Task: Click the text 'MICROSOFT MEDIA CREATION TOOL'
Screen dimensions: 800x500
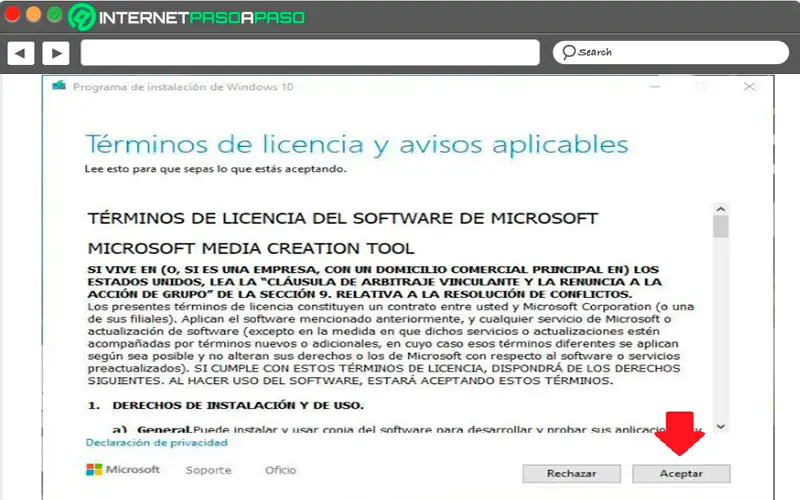Action: pos(251,248)
